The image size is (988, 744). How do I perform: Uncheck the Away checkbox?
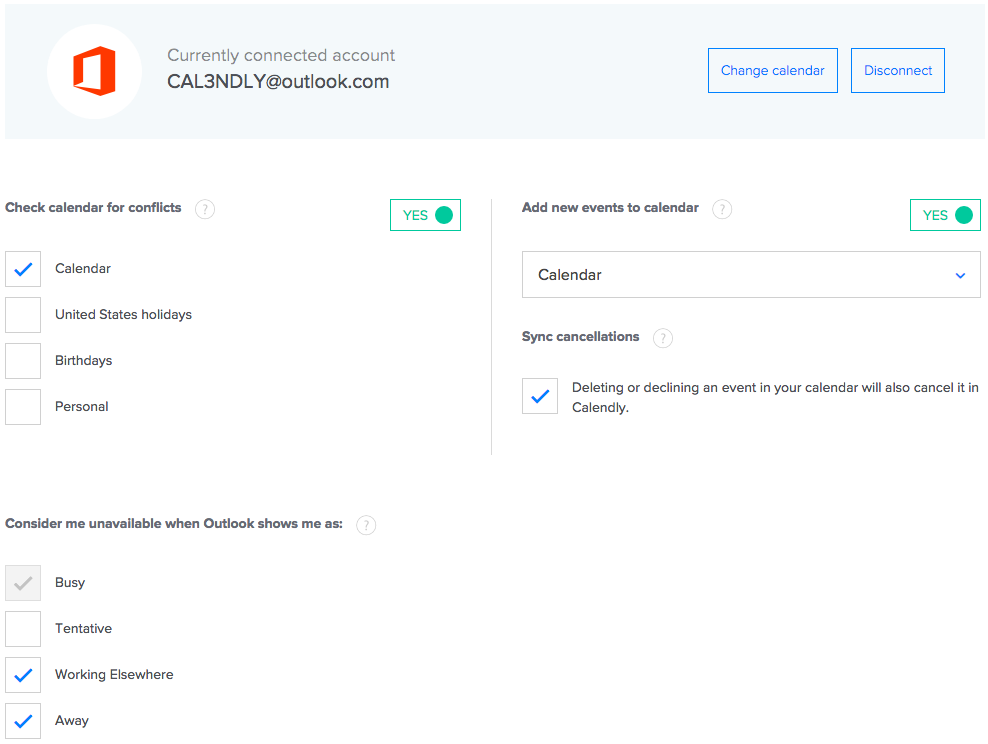23,721
